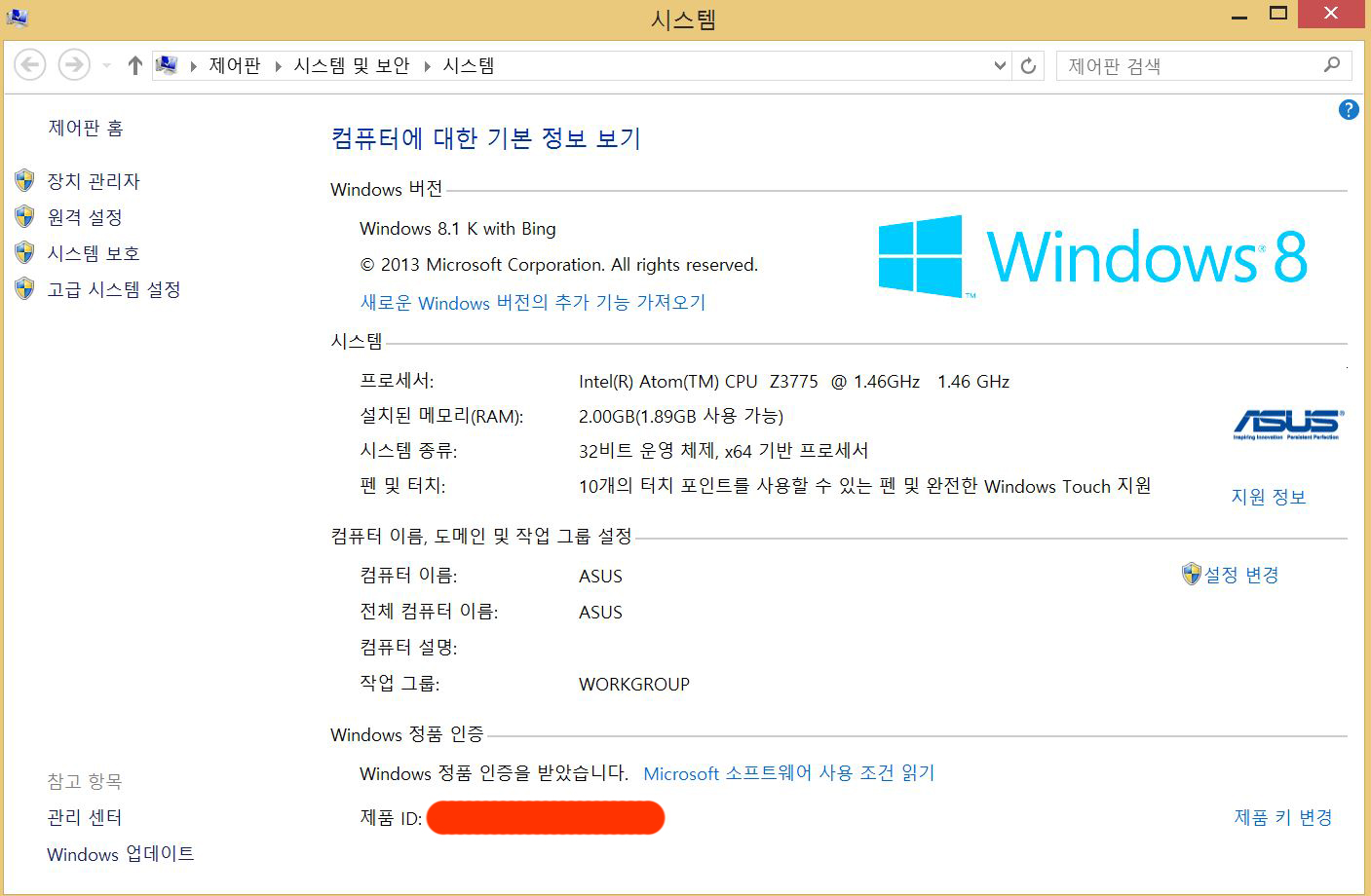Screen dimensions: 1371x896
Task: Expand the address bar history dropdown
Action: [999, 66]
